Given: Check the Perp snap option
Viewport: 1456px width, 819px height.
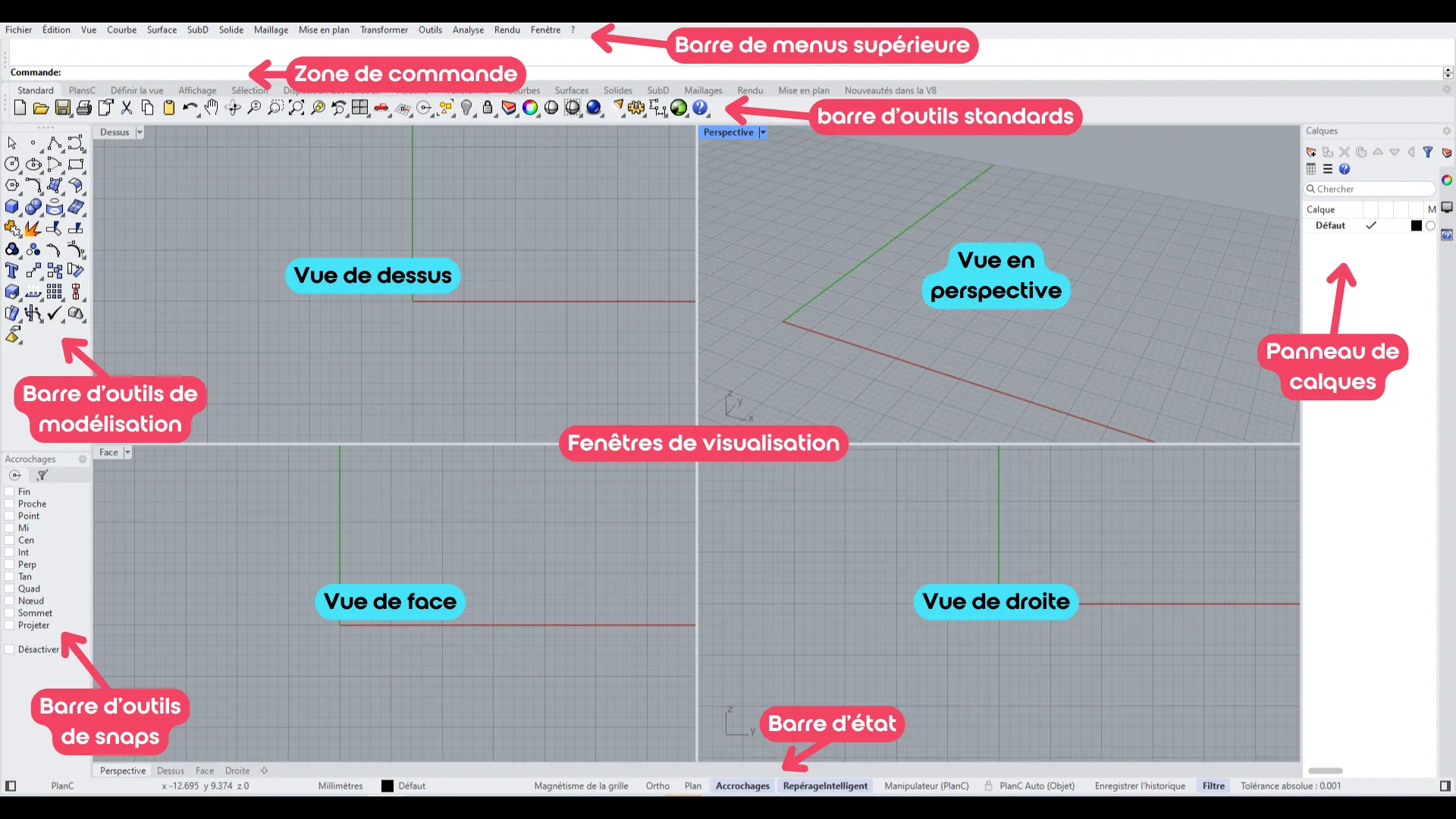Looking at the screenshot, I should point(10,564).
